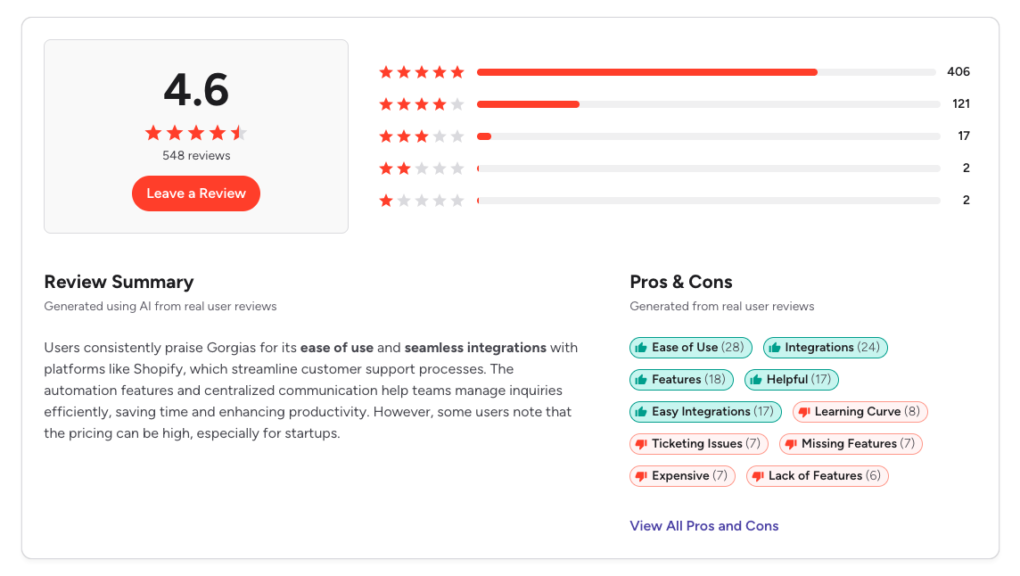Click the thumbs-down icon on Learning Curve
This screenshot has height=576, width=1020.
[x=803, y=411]
